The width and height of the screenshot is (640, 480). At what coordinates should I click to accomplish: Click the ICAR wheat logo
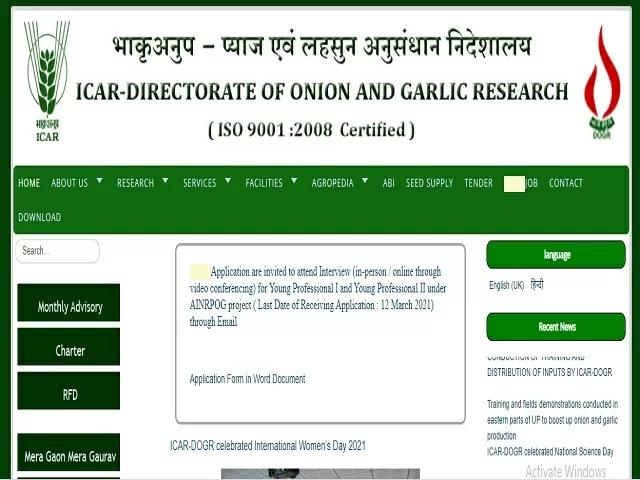47,81
